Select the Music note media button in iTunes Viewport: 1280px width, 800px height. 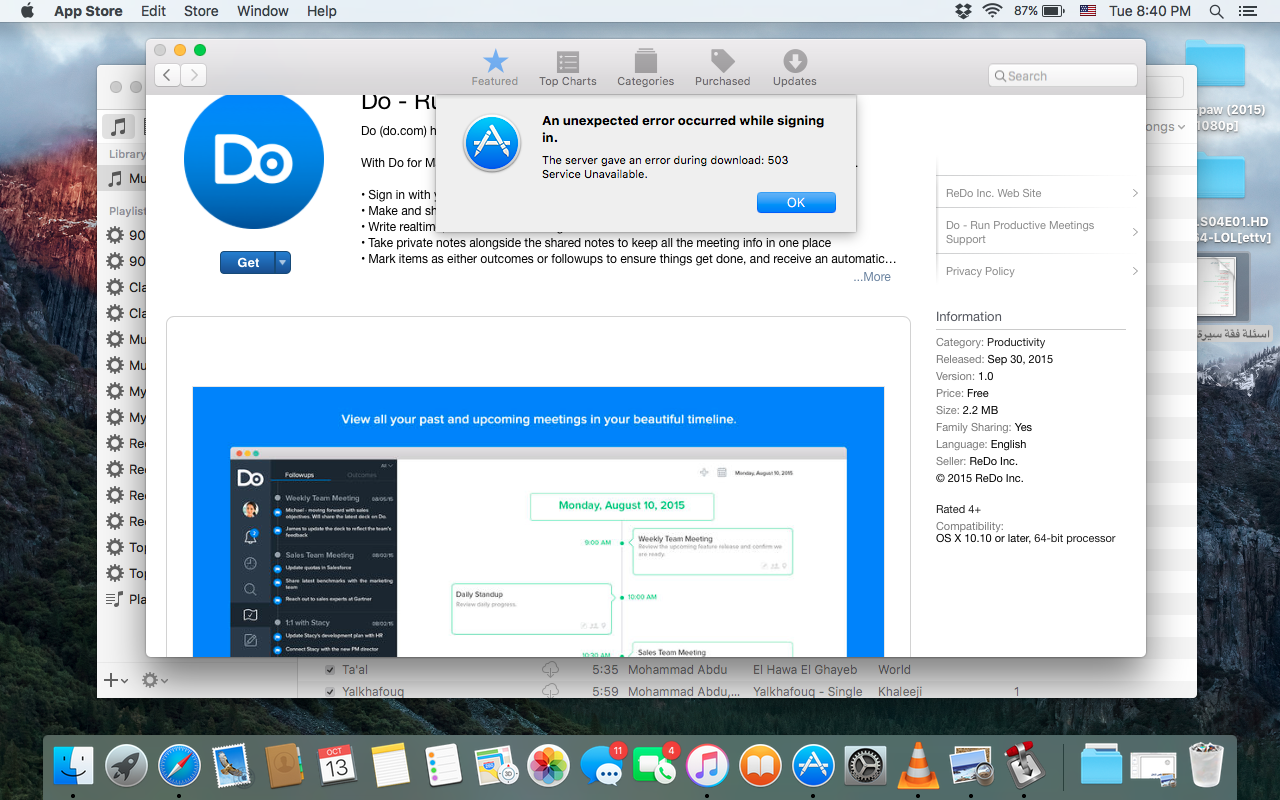click(x=118, y=126)
